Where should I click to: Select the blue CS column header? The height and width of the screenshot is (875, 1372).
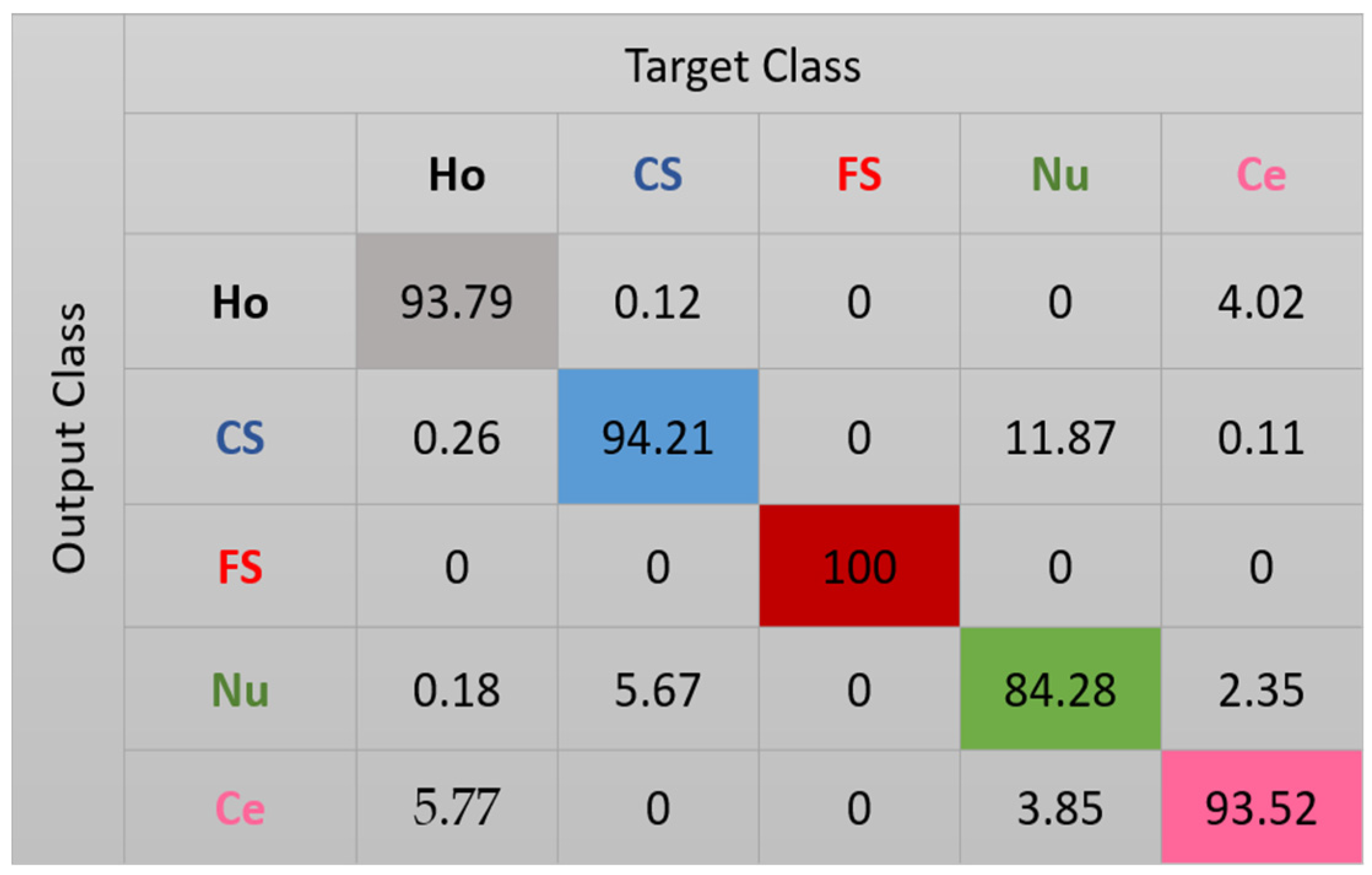pos(657,175)
